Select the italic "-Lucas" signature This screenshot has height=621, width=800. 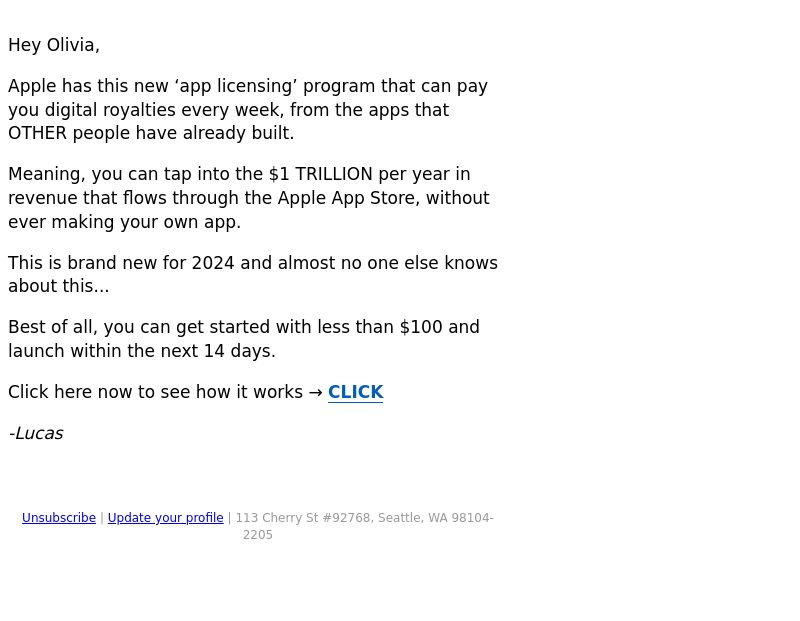click(36, 433)
